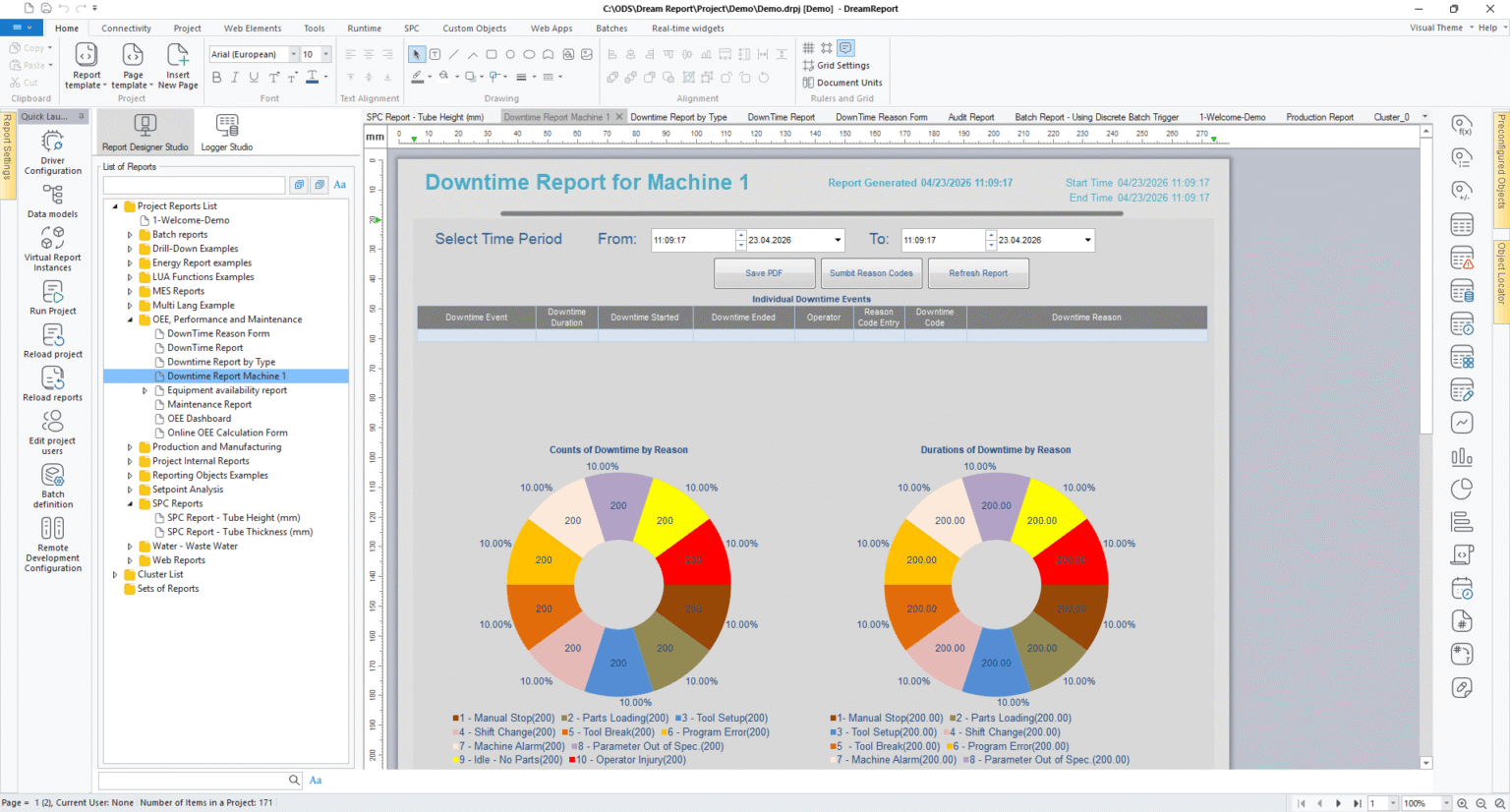The image size is (1510, 812).
Task: Select the rectangle drawing tool
Action: coord(492,54)
